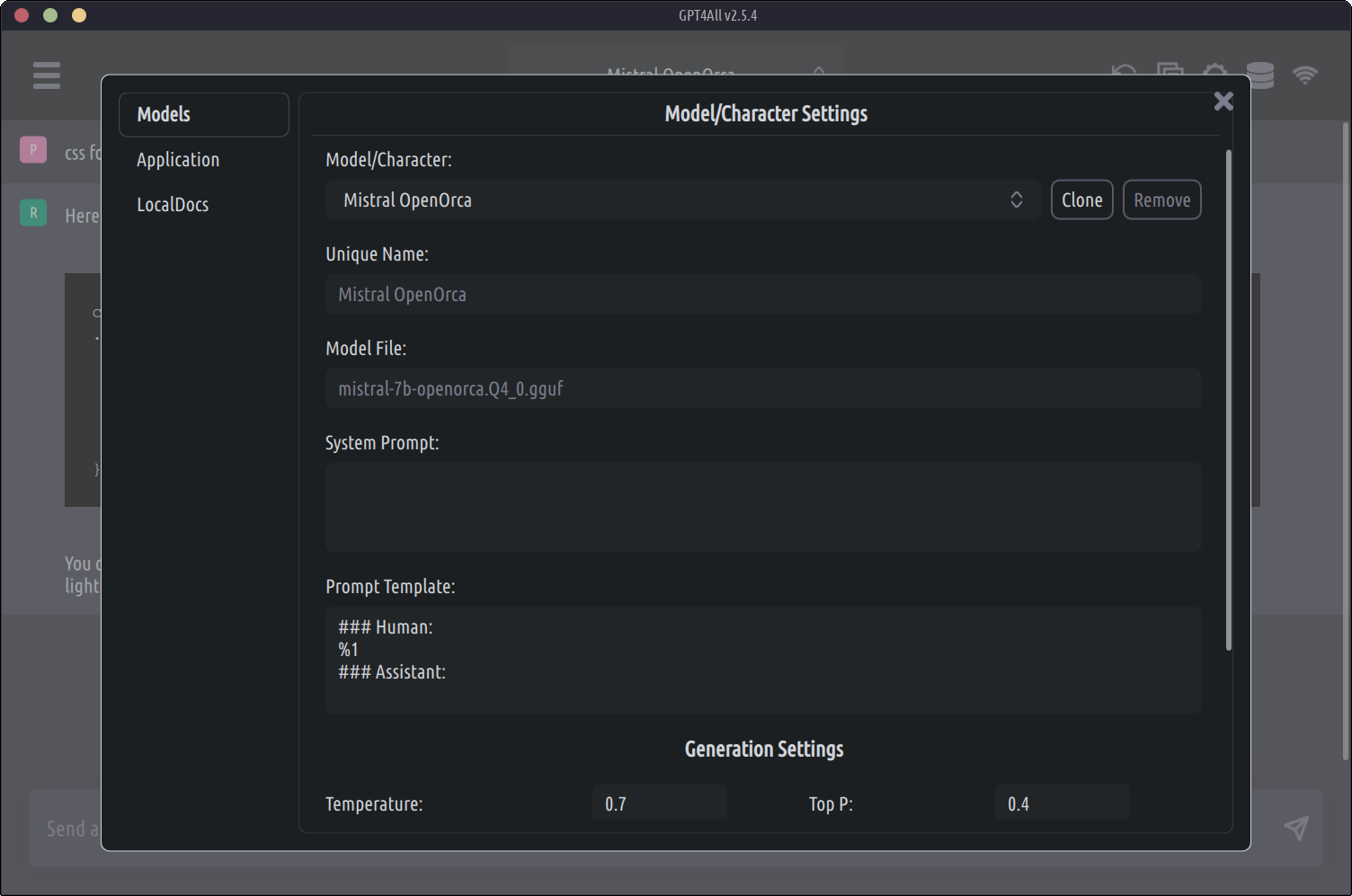1352x896 pixels.
Task: Open the settings gear icon
Action: (1215, 71)
